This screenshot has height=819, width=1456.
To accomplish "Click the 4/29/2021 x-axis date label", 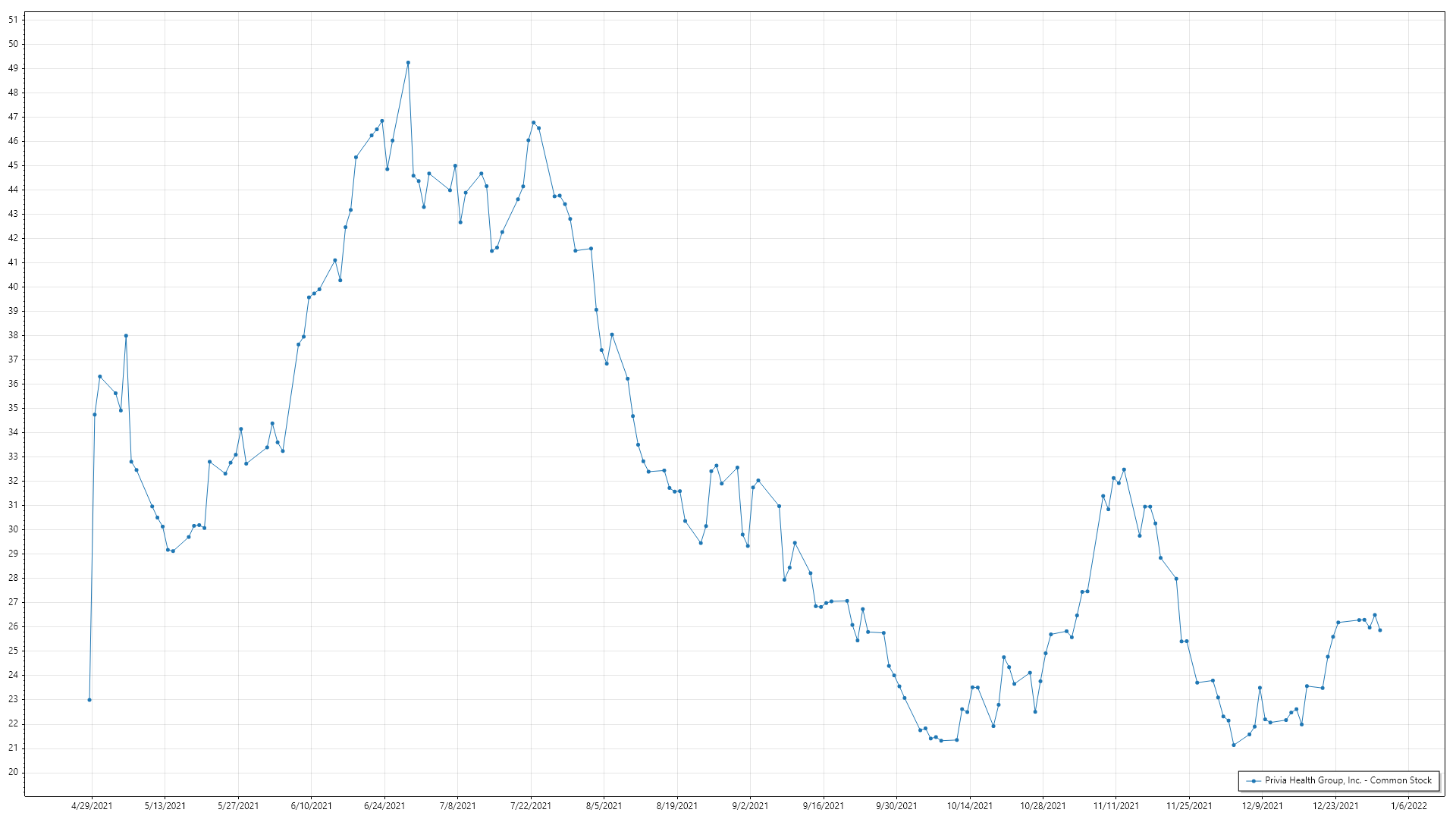I will click(x=92, y=806).
